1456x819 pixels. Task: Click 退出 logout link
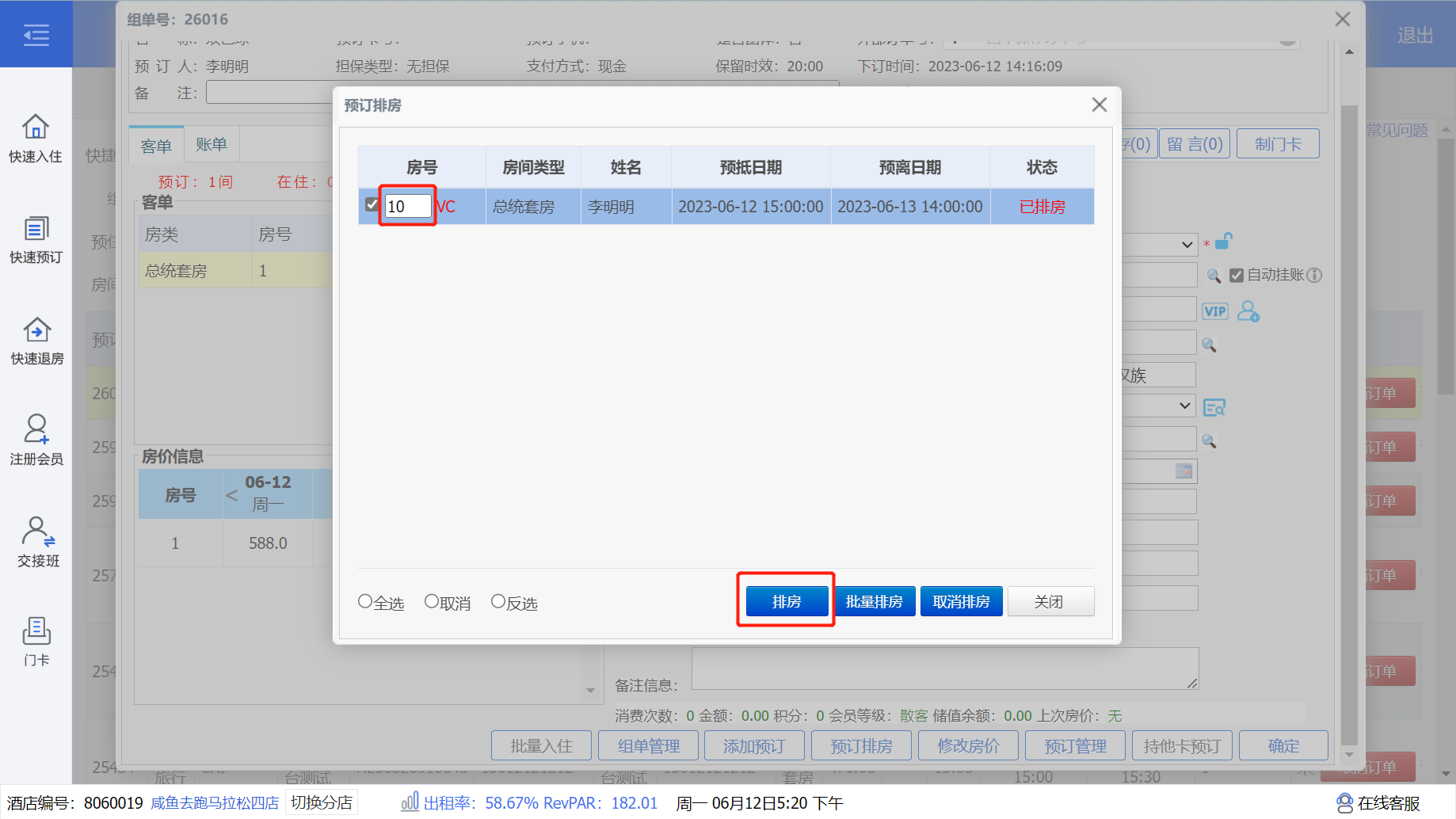1415,35
